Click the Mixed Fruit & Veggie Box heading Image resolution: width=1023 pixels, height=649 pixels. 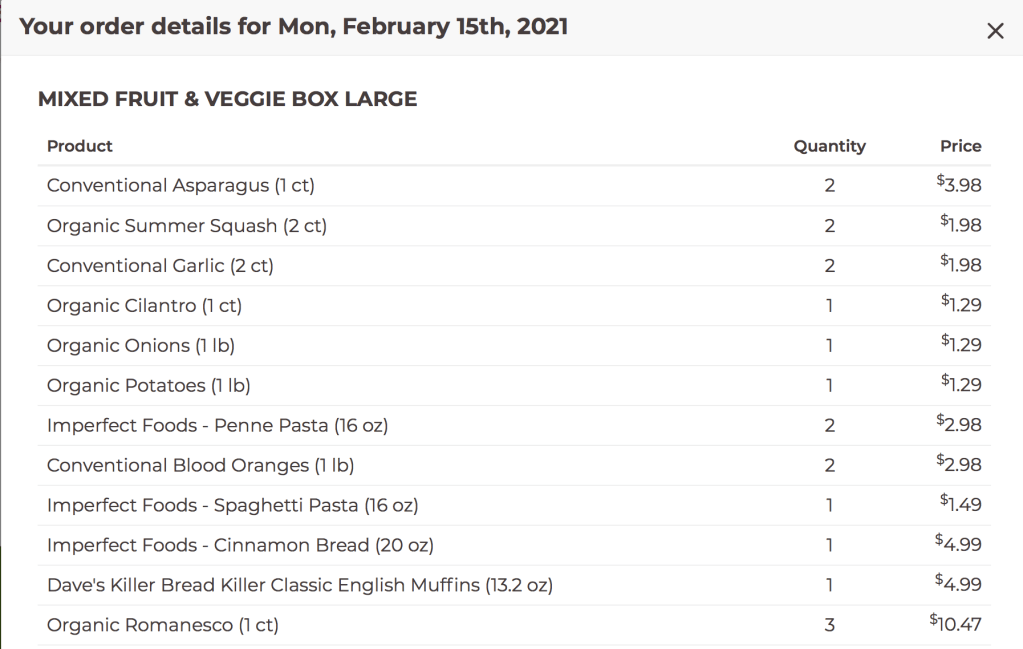(227, 99)
